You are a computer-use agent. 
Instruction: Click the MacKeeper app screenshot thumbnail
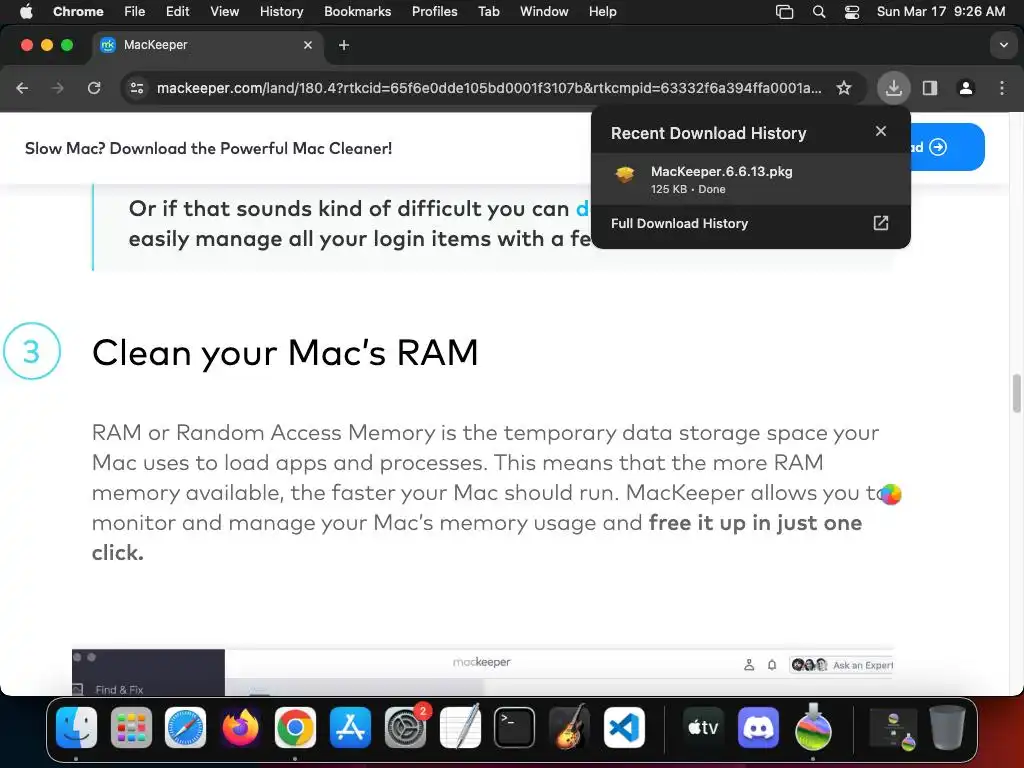click(483, 672)
